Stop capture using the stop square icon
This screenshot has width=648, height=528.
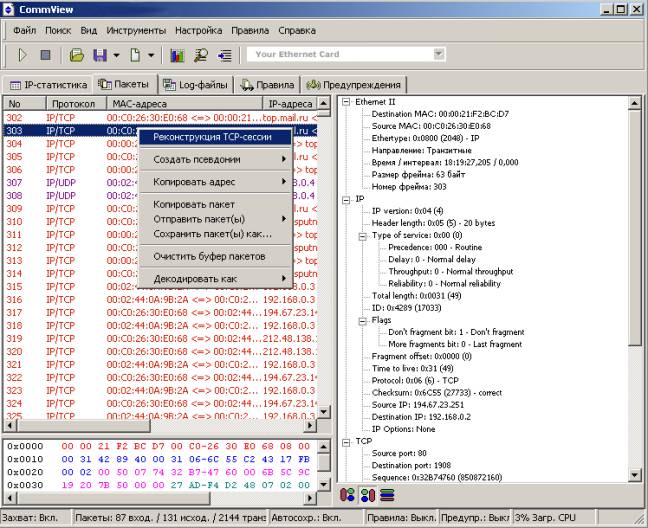(45, 55)
